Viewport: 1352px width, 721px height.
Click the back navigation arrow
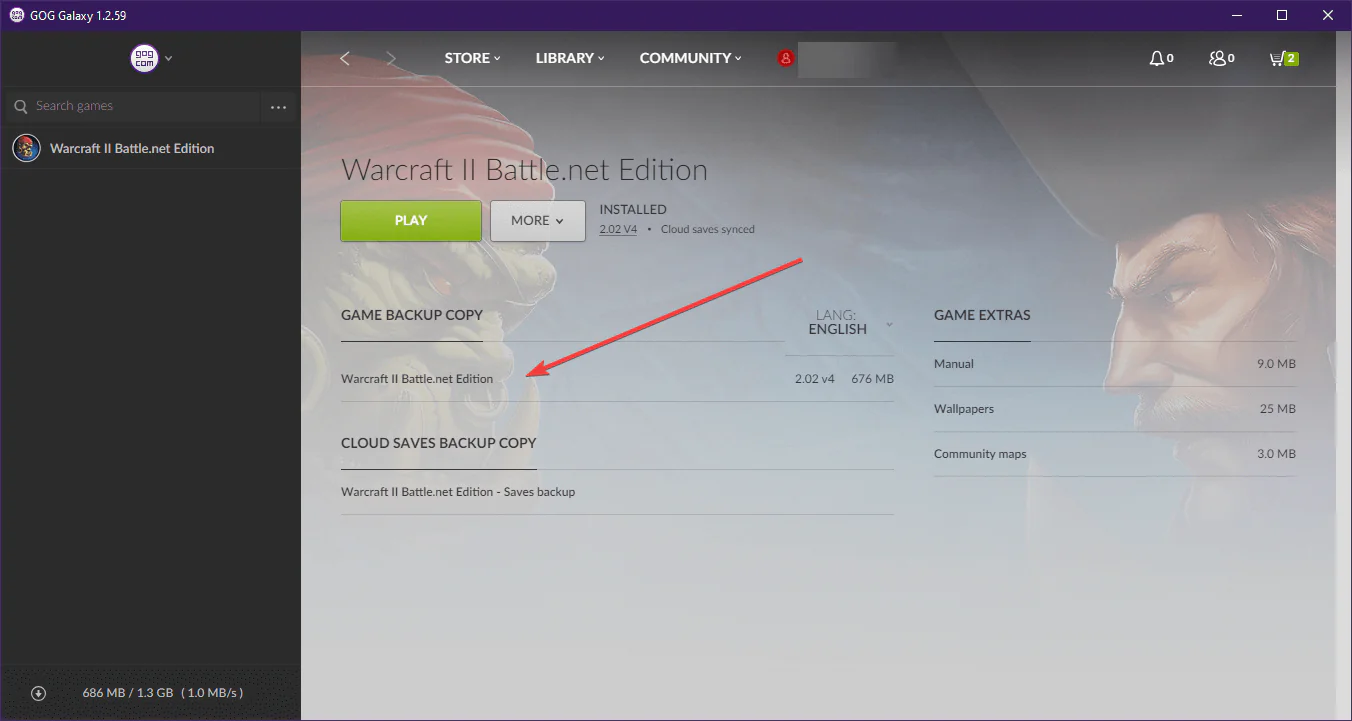345,58
